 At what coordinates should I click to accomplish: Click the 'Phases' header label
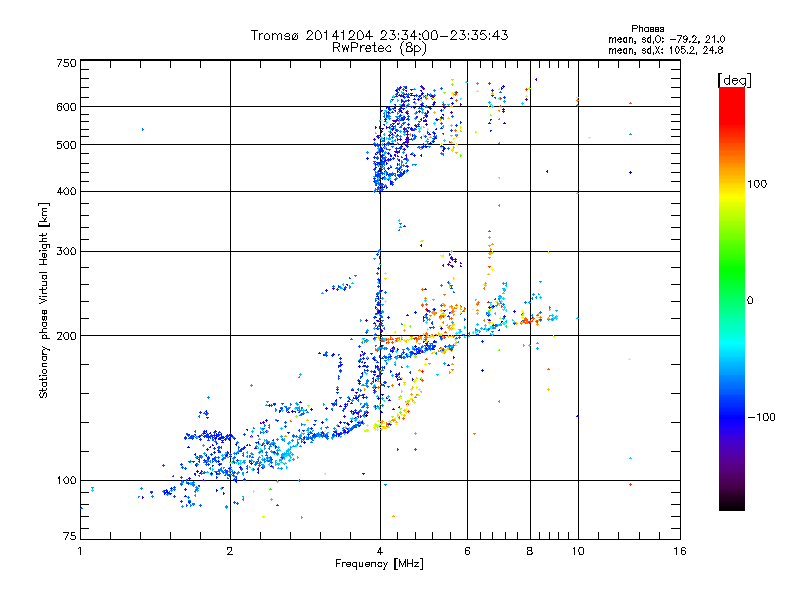[x=647, y=29]
